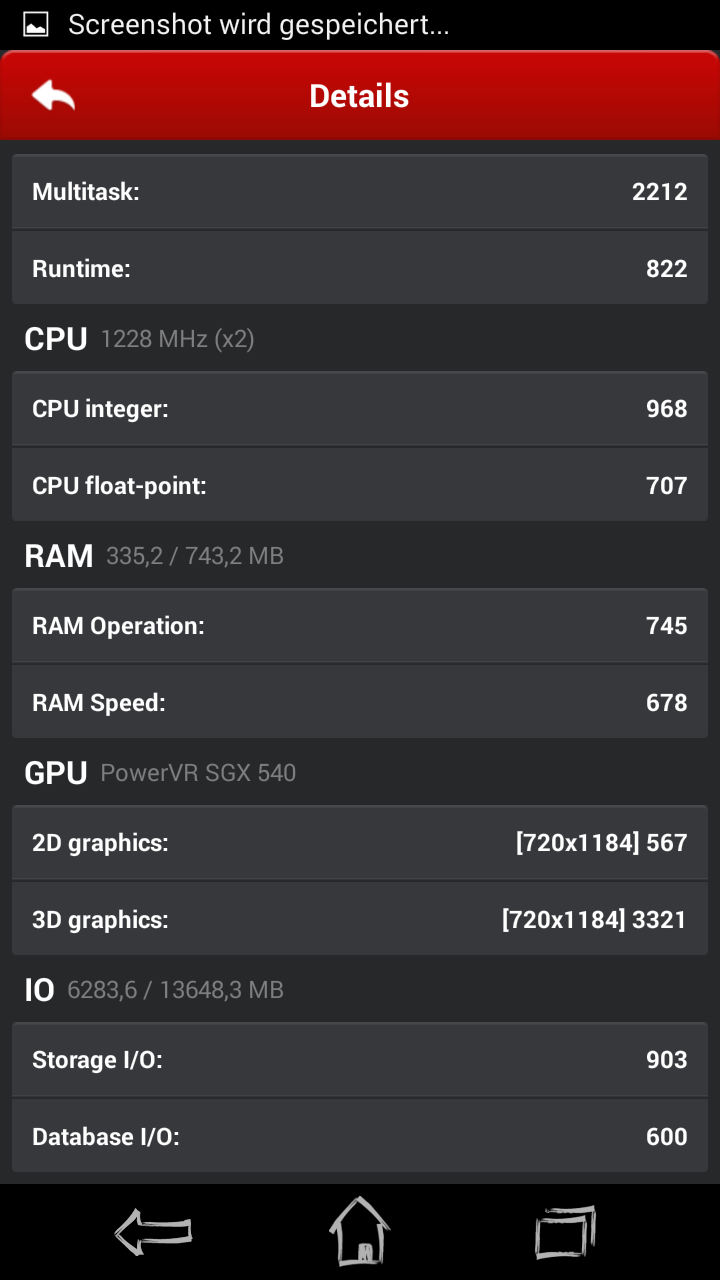Tap the GPU PowerVR SGX 540 heading
Viewport: 720px width, 1280px height.
(160, 773)
